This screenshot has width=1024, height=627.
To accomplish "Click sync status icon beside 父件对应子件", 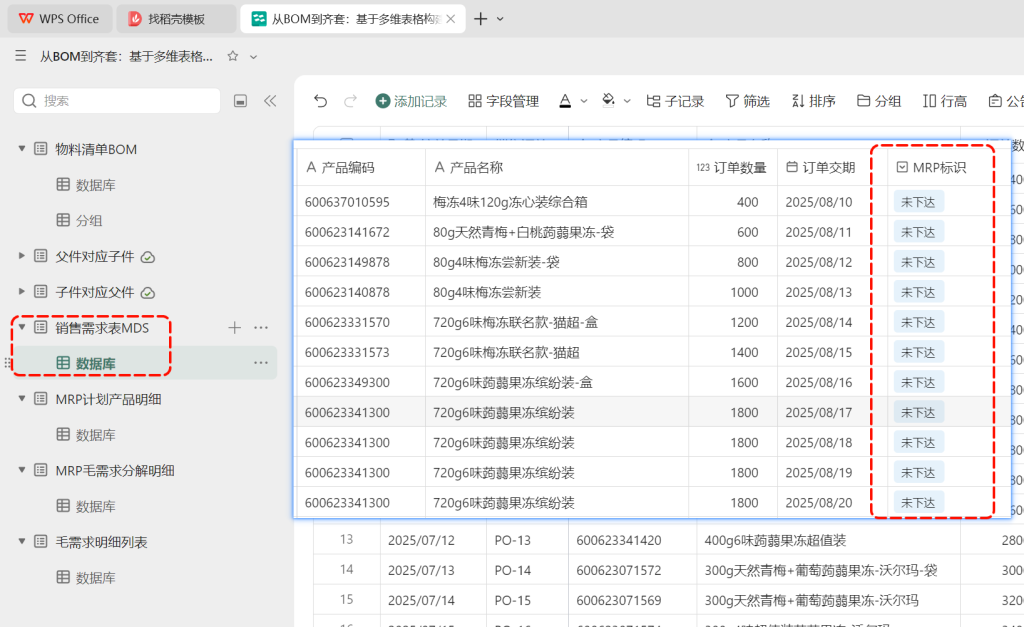I will tap(148, 257).
